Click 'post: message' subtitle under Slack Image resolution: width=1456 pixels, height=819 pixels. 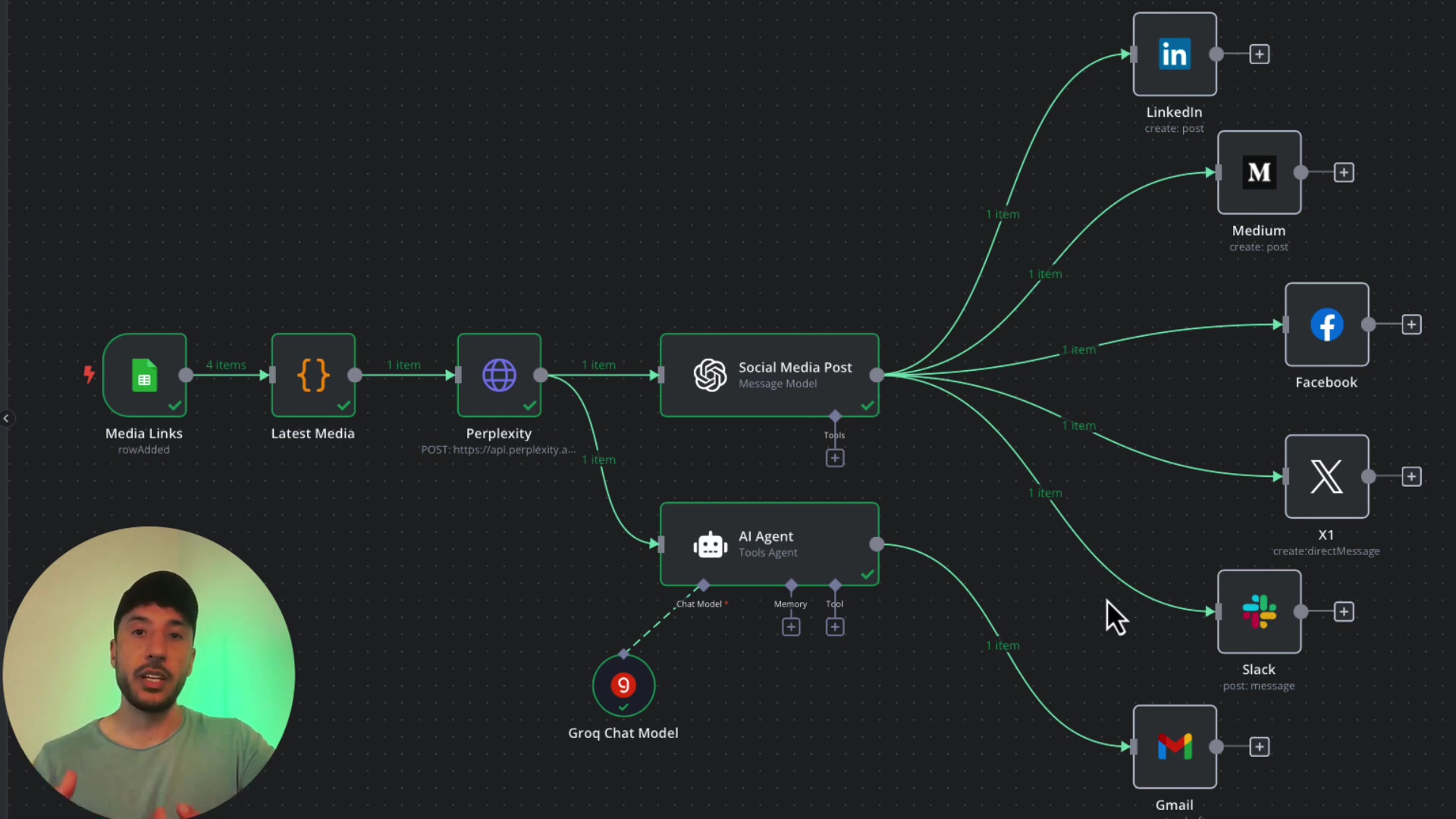tap(1259, 686)
